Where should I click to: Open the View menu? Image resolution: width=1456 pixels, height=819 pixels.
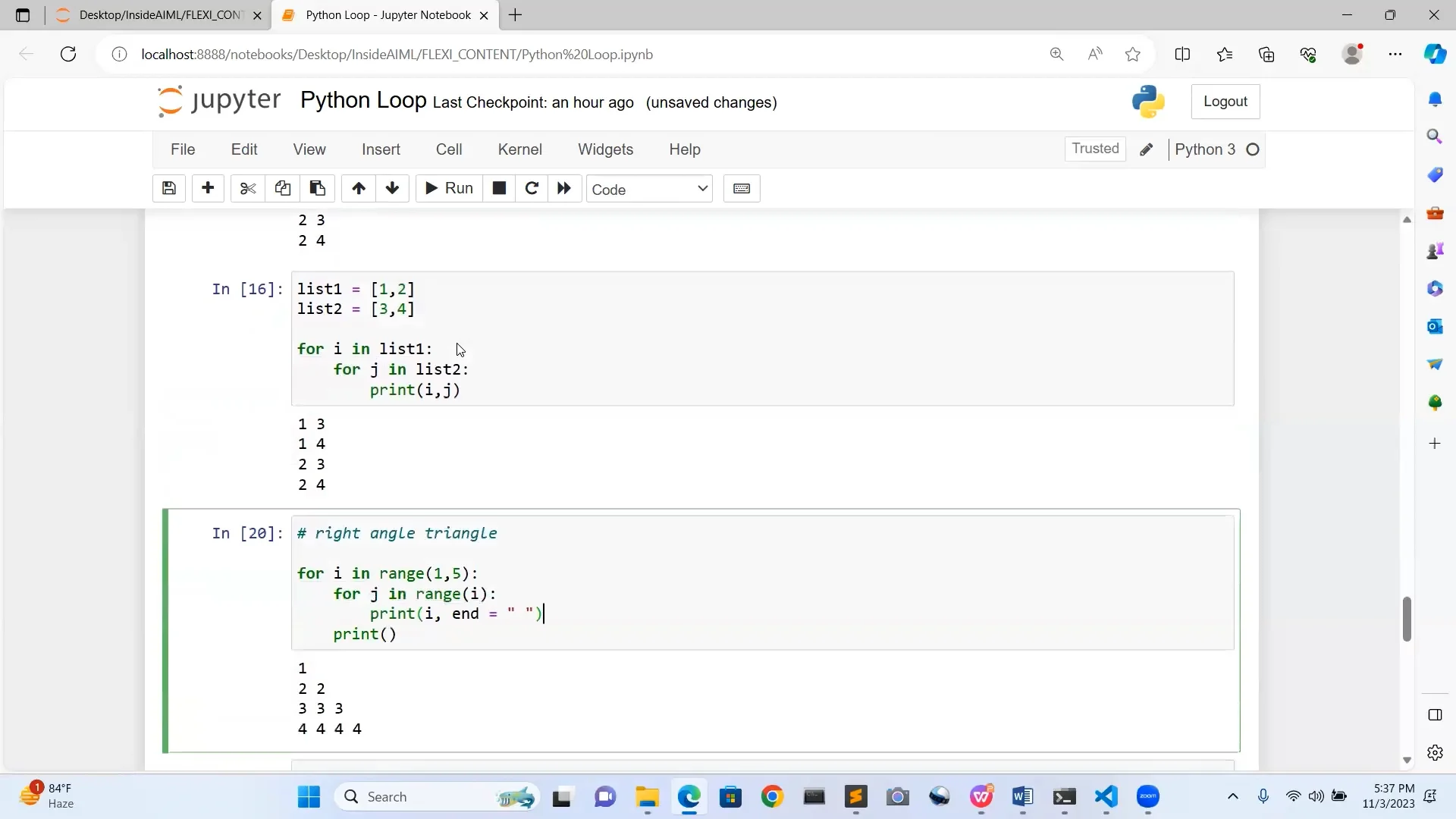tap(309, 149)
